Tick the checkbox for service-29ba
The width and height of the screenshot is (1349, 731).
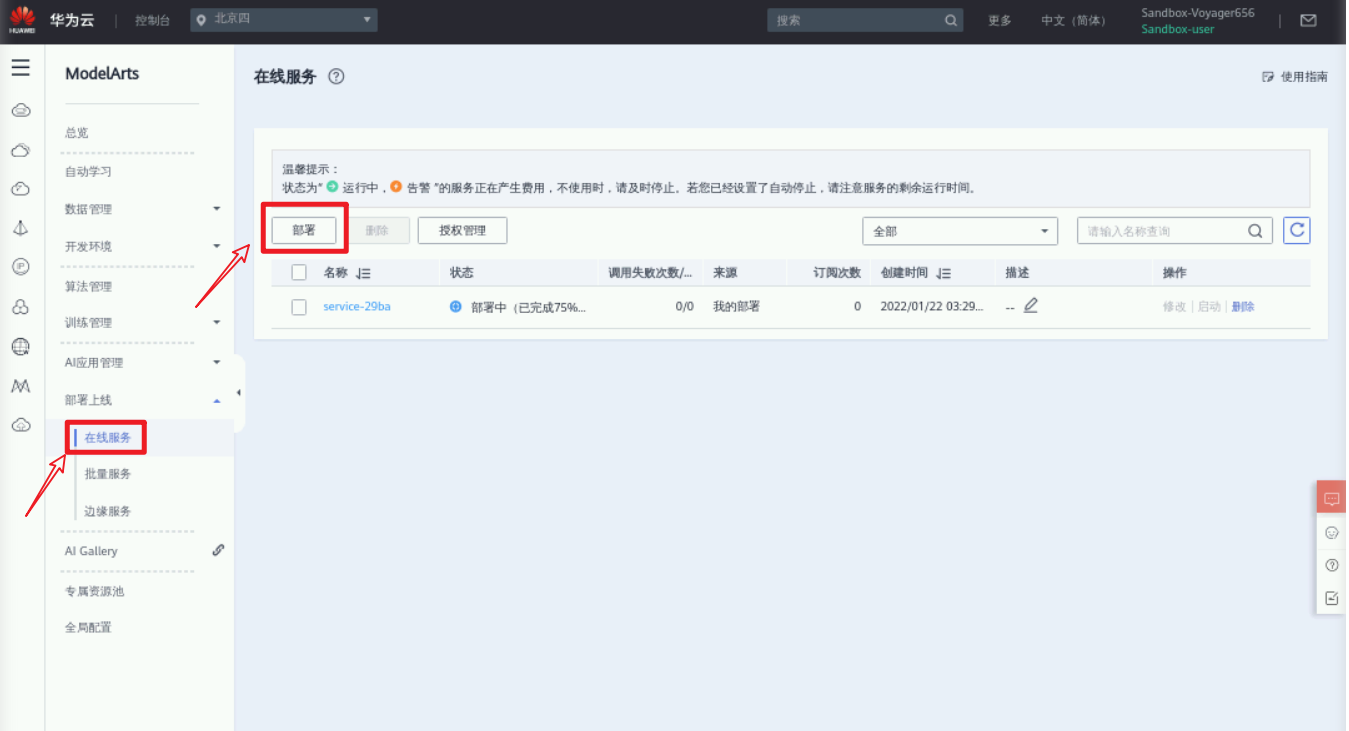point(299,307)
